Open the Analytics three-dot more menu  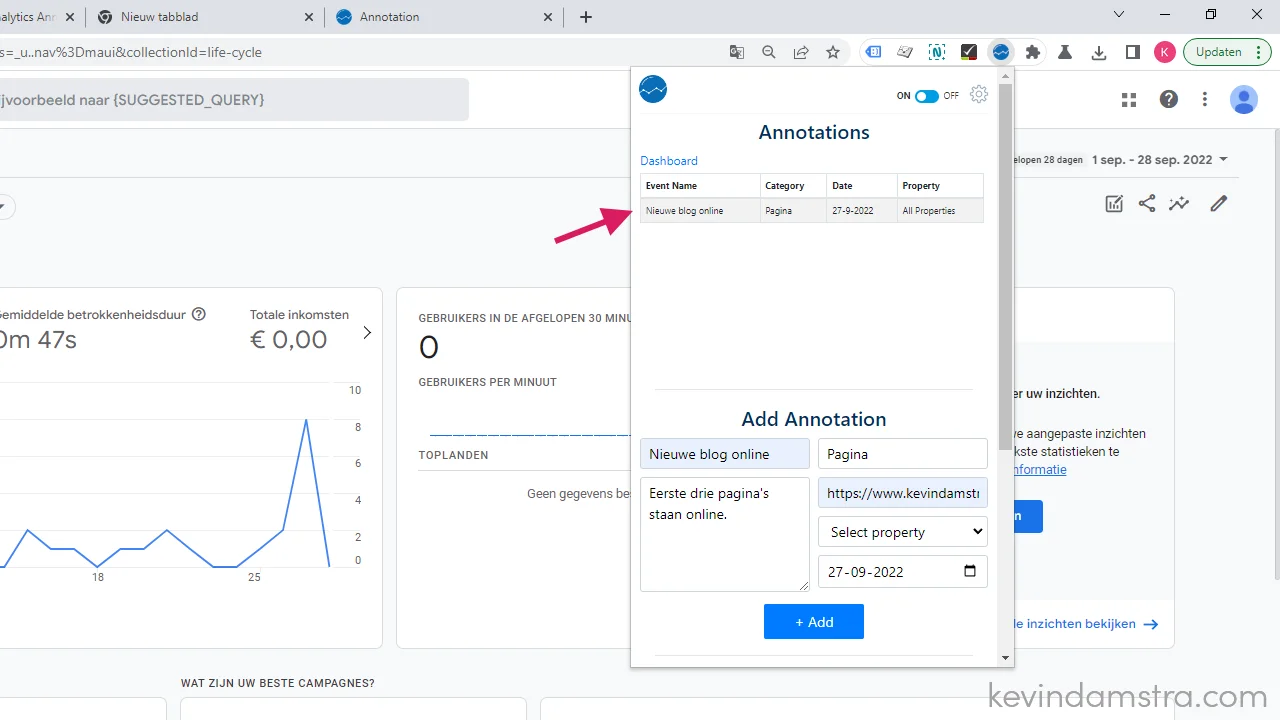click(x=1205, y=99)
